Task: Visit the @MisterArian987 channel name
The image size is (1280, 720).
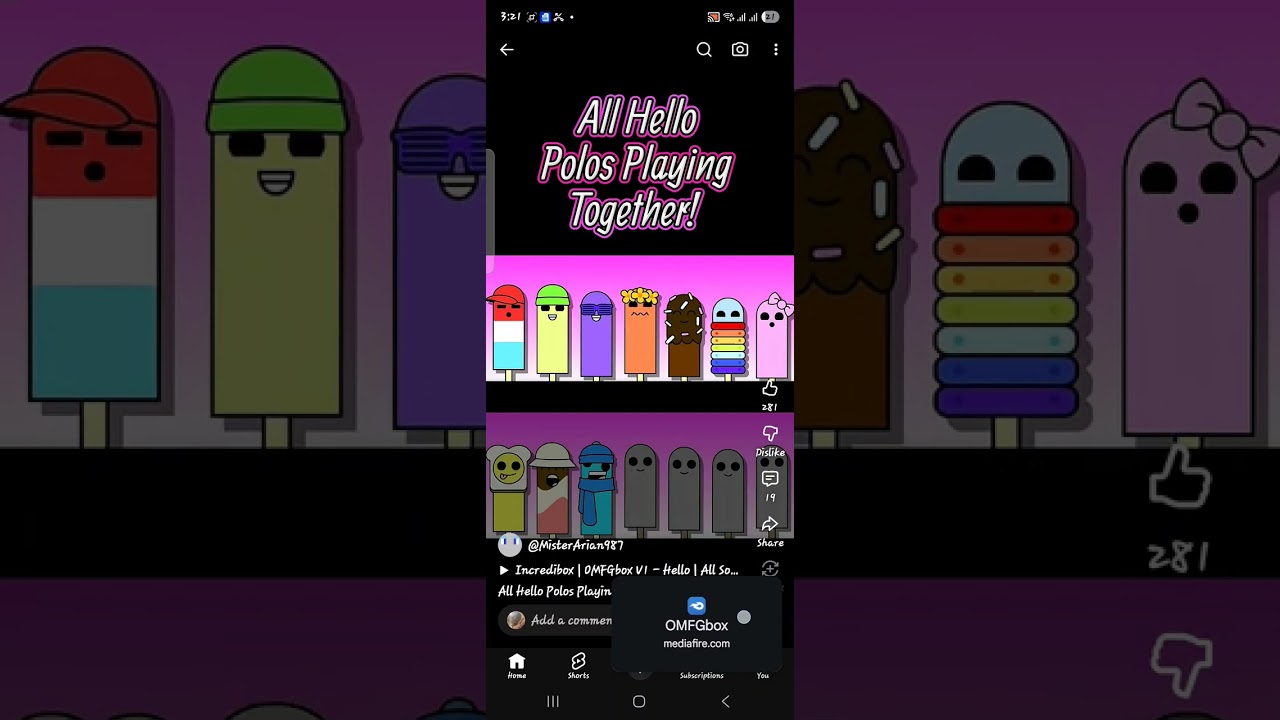Action: [x=575, y=546]
